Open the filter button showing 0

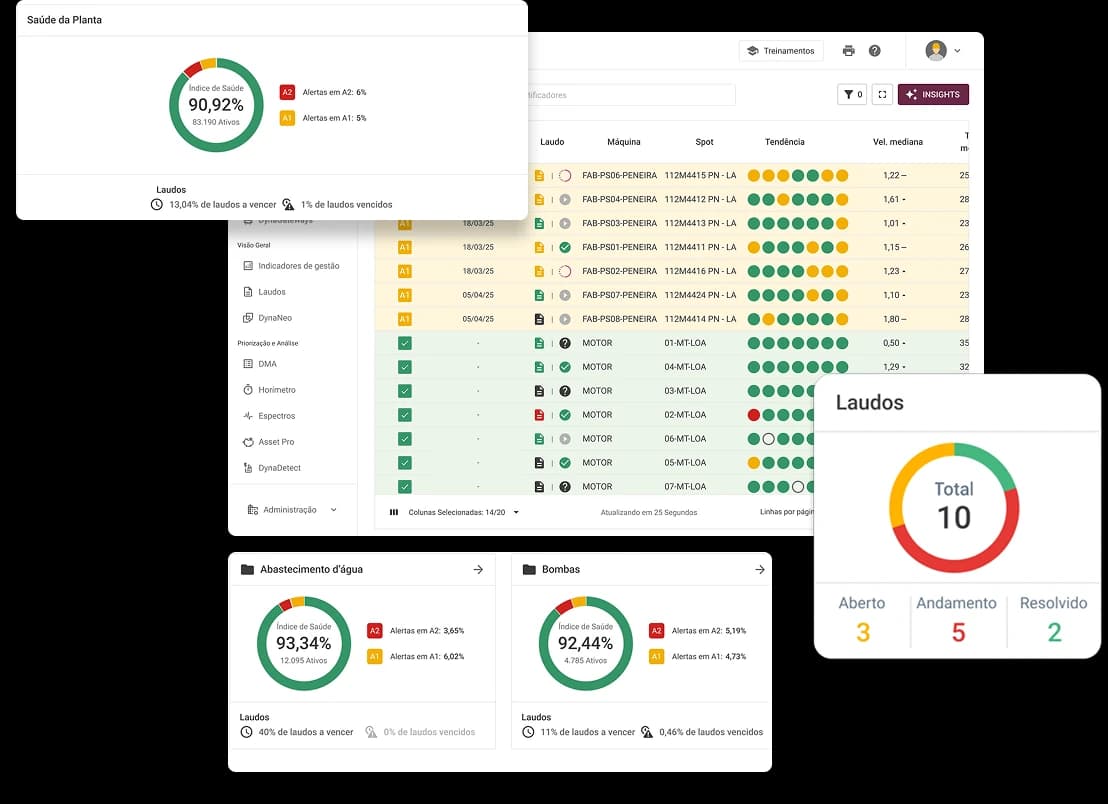pos(853,95)
